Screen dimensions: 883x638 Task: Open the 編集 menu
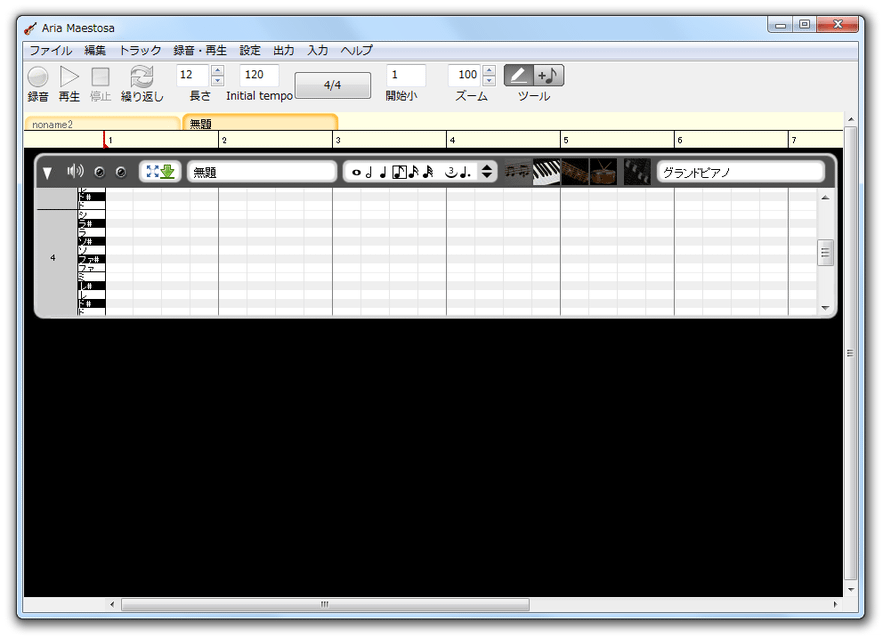pyautogui.click(x=95, y=50)
